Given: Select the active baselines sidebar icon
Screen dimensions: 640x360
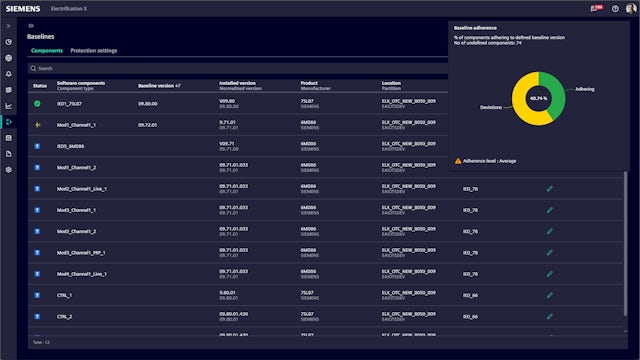Looking at the screenshot, I should coord(9,122).
